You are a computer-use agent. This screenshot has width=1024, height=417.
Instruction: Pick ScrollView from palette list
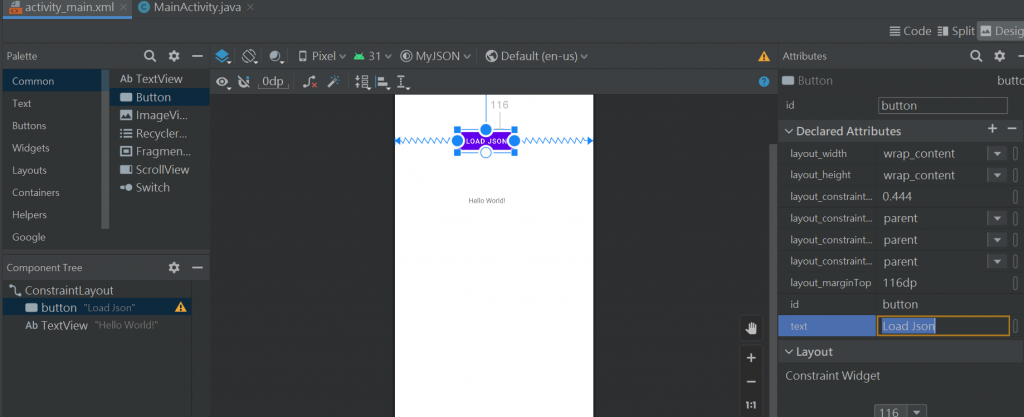point(159,170)
